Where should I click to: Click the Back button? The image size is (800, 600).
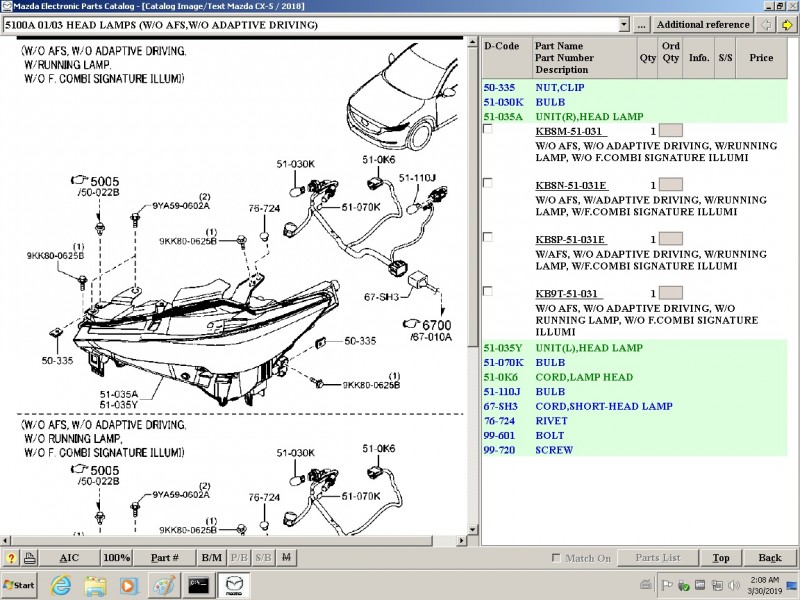click(x=770, y=558)
